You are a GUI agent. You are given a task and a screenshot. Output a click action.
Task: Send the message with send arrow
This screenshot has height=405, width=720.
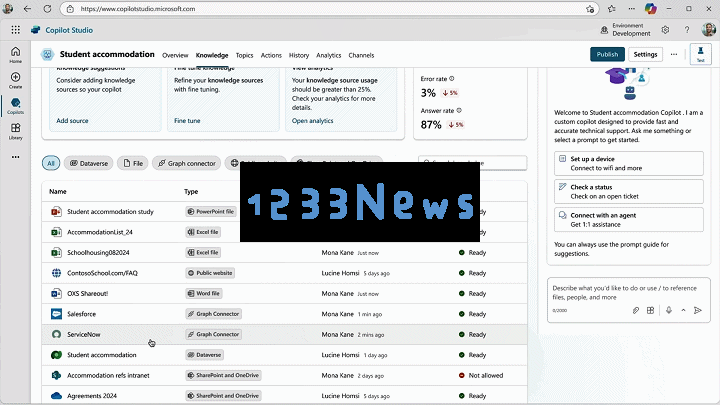698,310
